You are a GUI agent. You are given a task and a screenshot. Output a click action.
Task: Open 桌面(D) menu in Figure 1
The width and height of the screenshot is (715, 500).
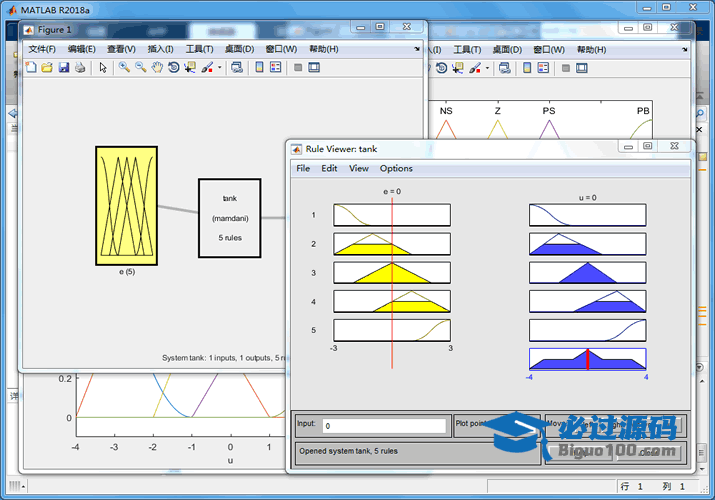(239, 49)
